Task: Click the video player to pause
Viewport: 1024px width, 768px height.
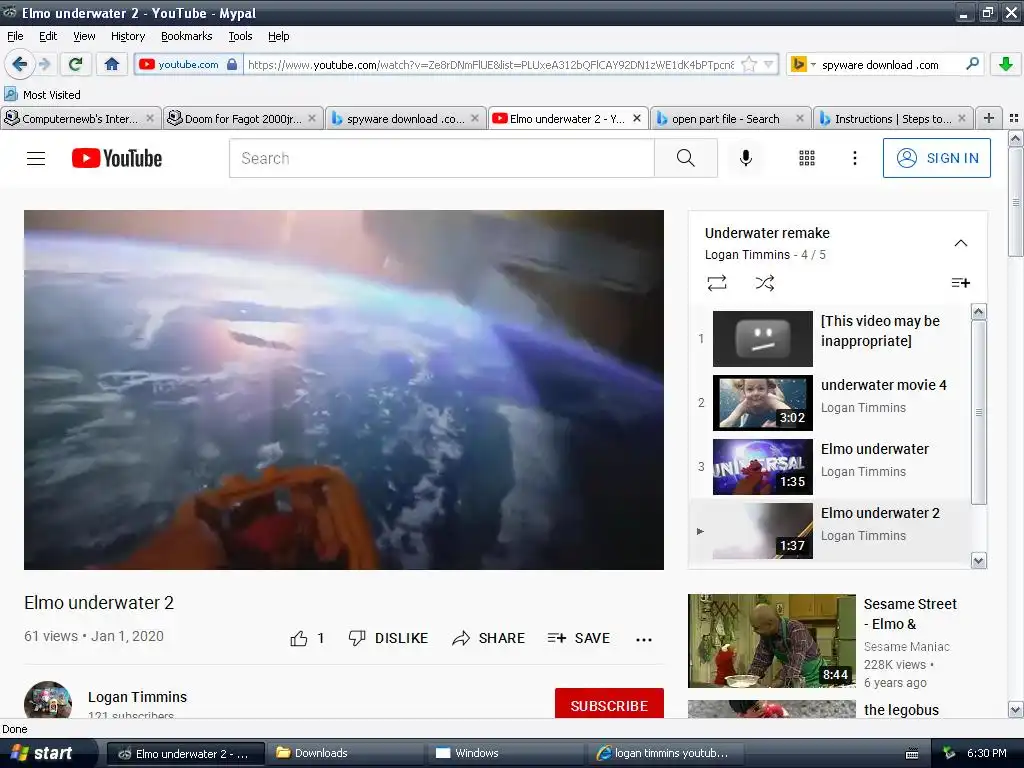Action: 344,390
